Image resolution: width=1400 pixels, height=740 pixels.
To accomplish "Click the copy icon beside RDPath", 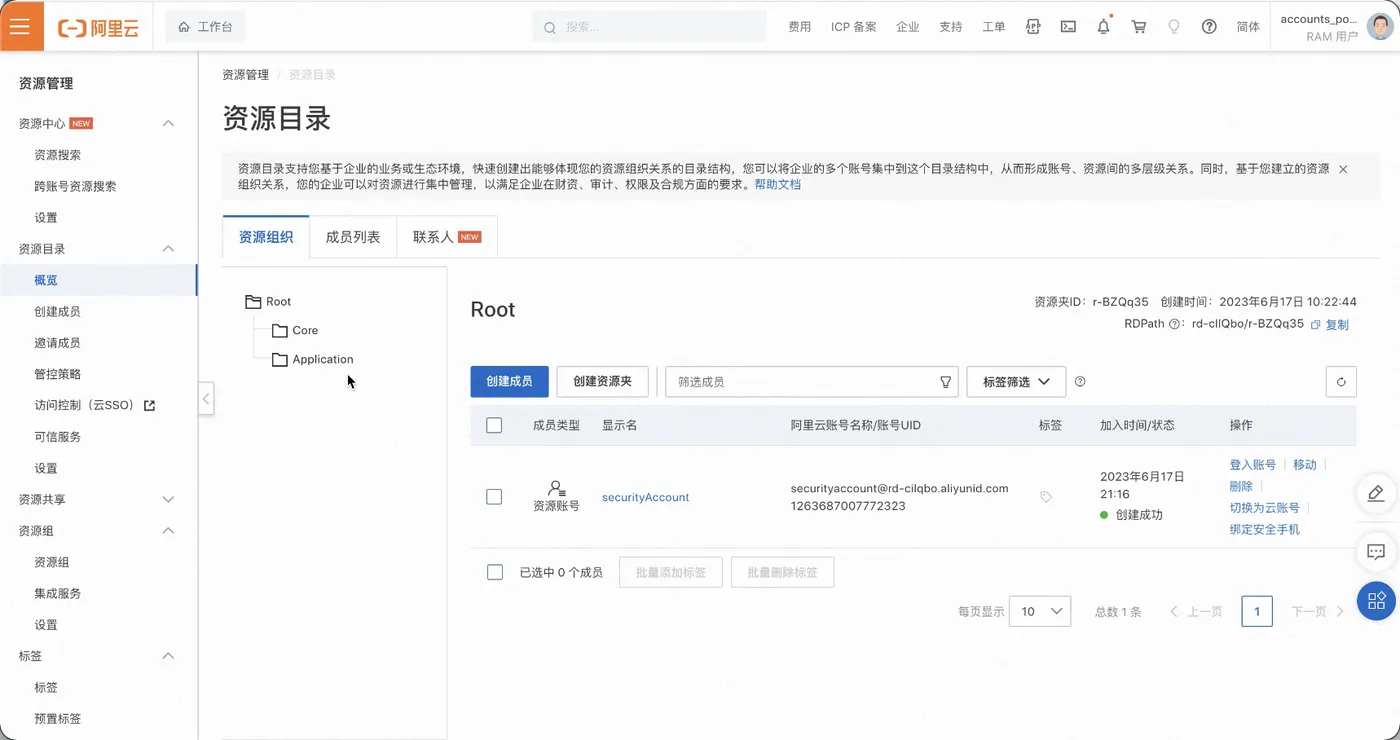I will click(x=1316, y=325).
